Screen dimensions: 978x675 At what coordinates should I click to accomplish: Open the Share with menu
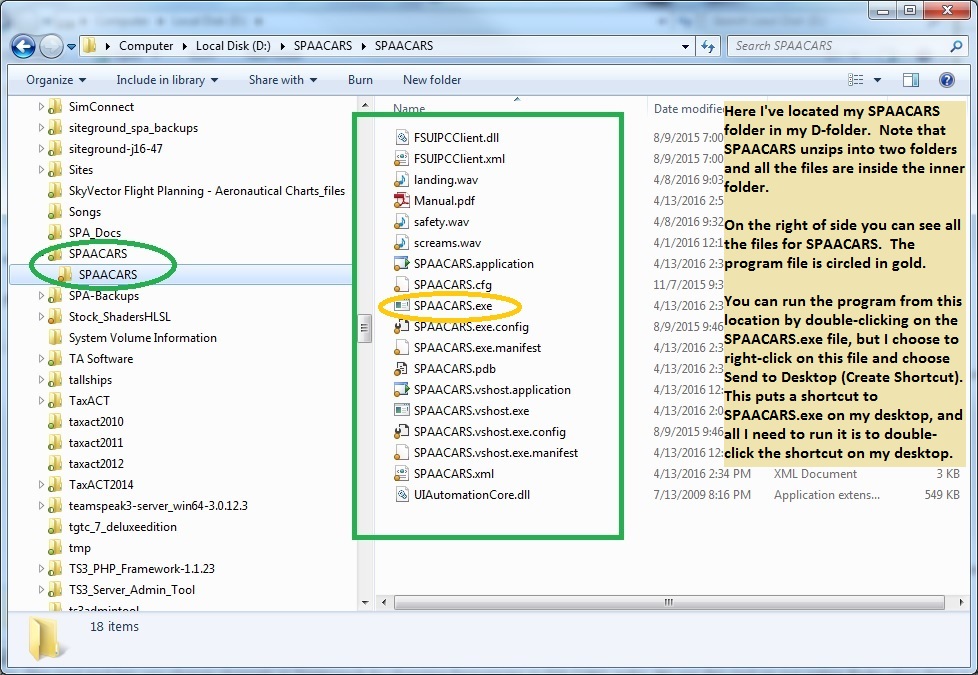pos(283,80)
